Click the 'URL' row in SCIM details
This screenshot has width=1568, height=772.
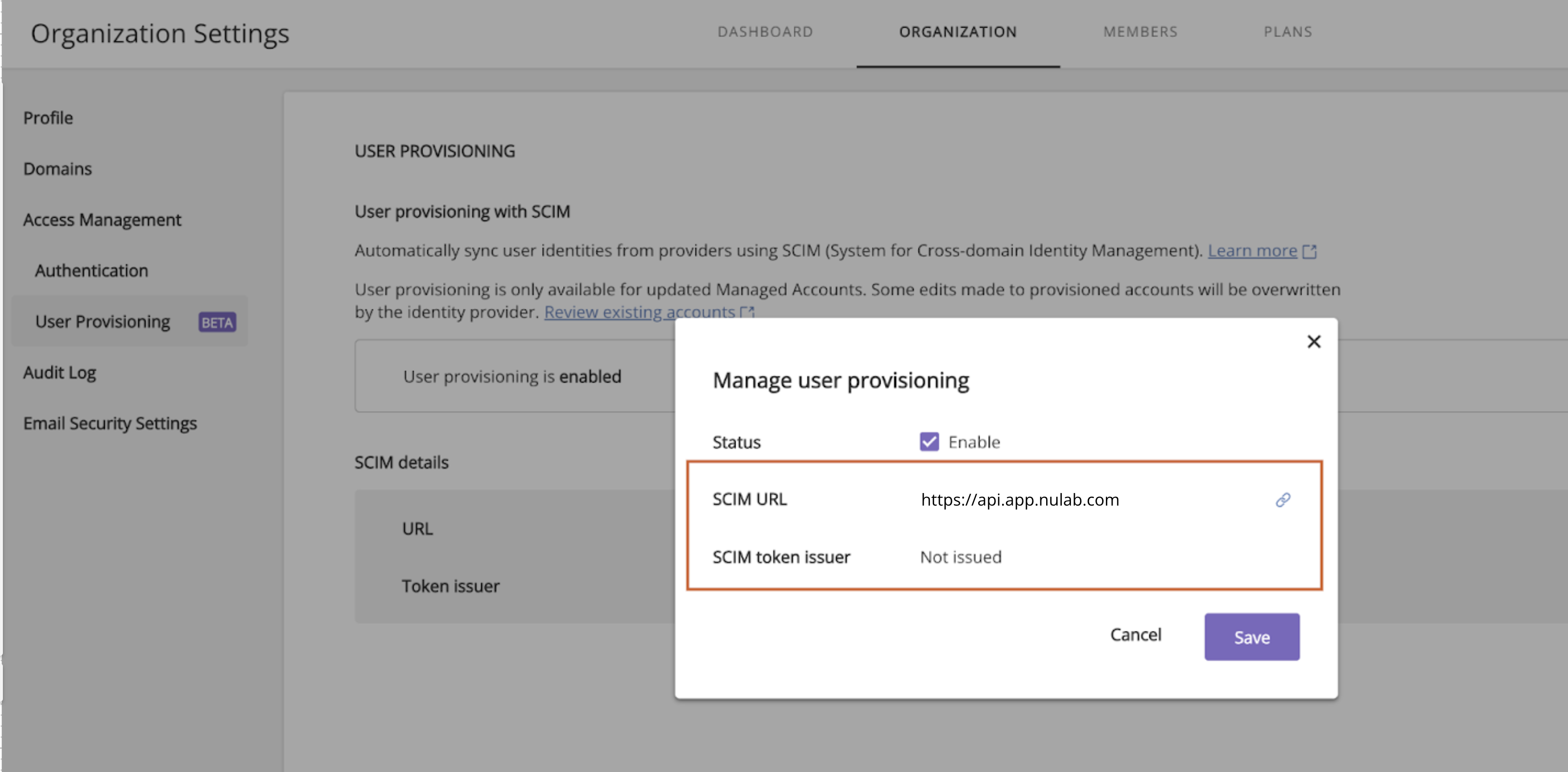click(418, 529)
